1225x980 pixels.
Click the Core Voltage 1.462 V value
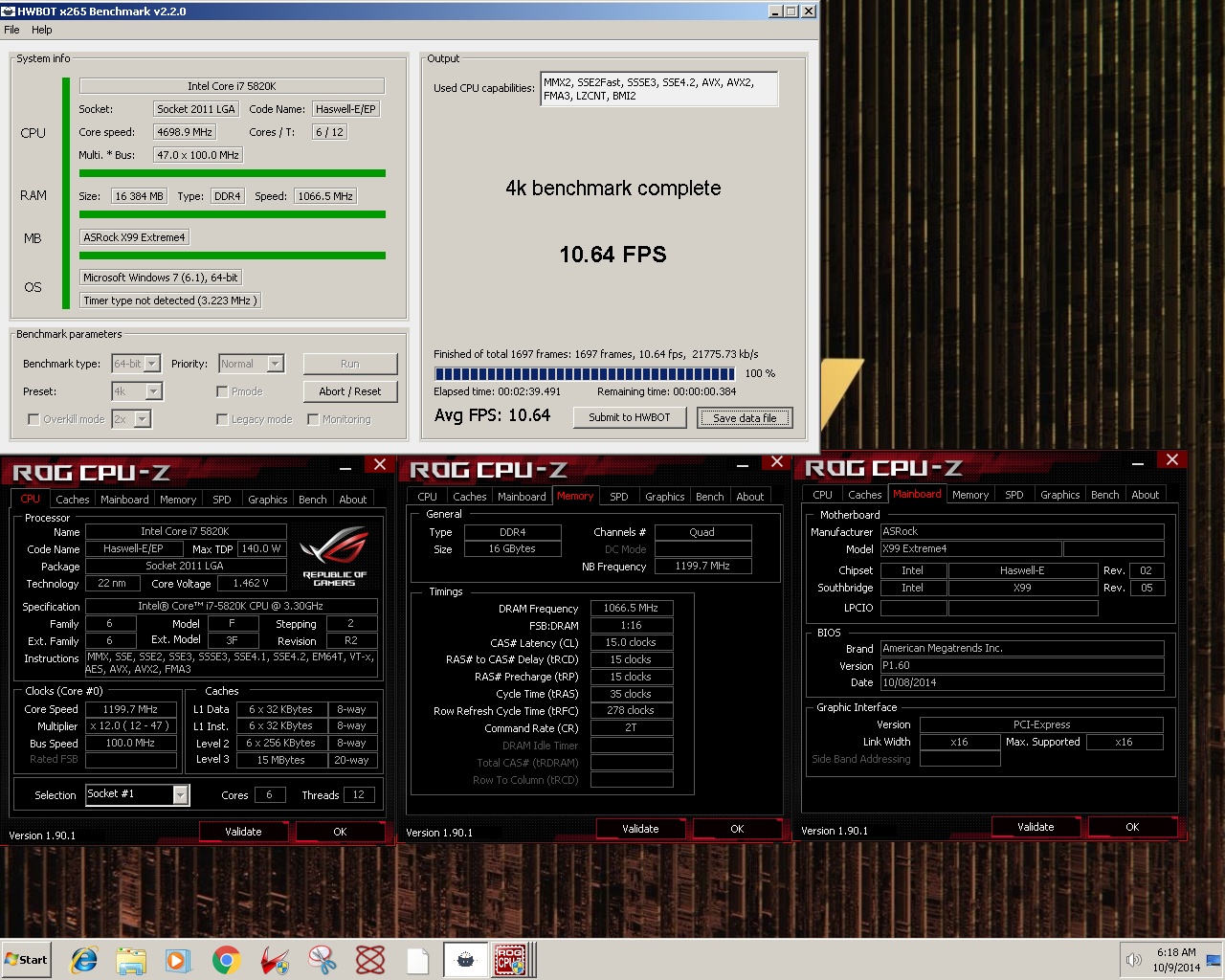tap(251, 583)
